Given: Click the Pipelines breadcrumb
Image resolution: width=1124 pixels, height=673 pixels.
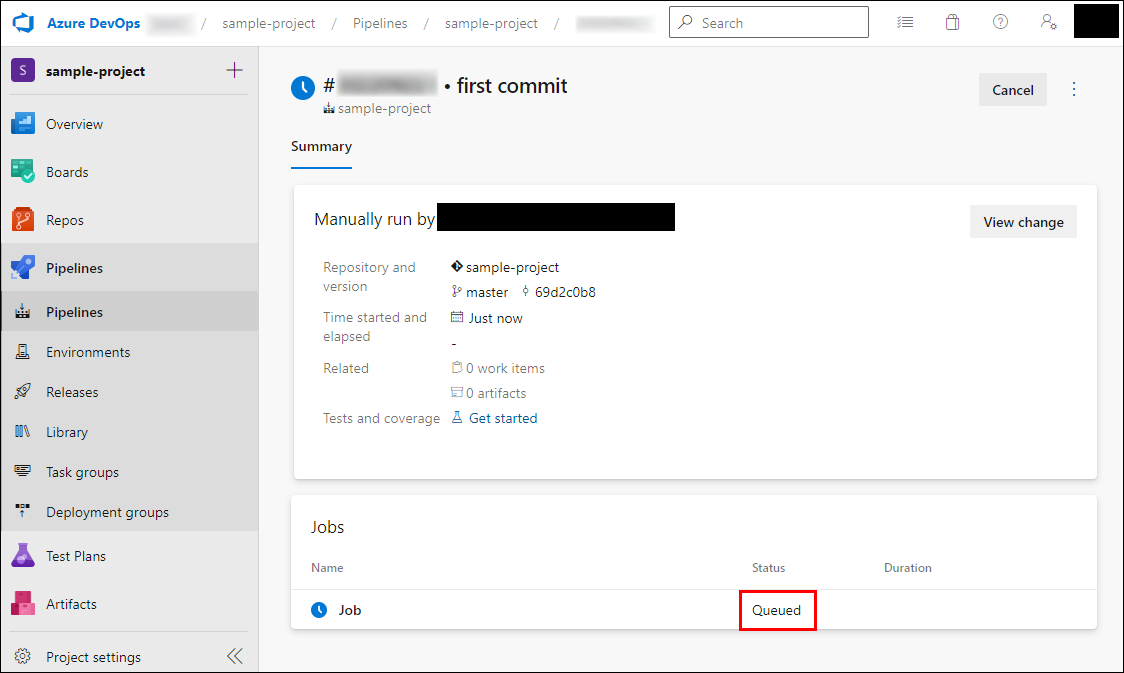Looking at the screenshot, I should (380, 23).
